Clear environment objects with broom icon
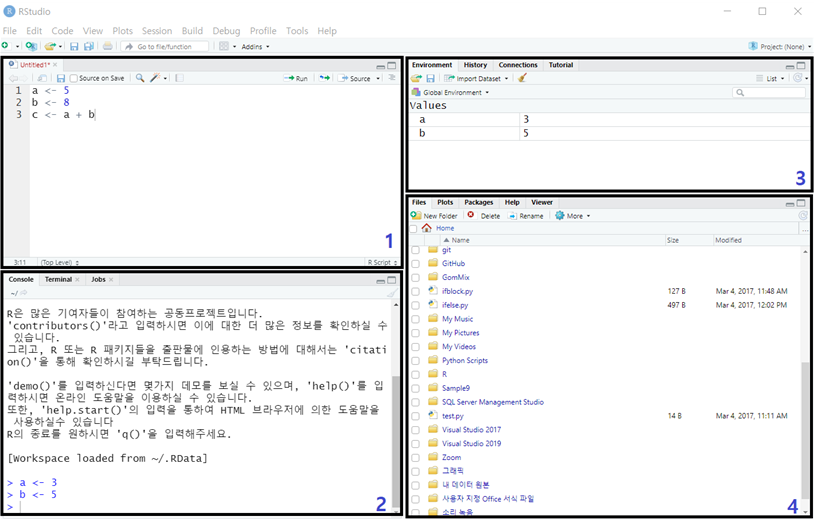 point(523,78)
